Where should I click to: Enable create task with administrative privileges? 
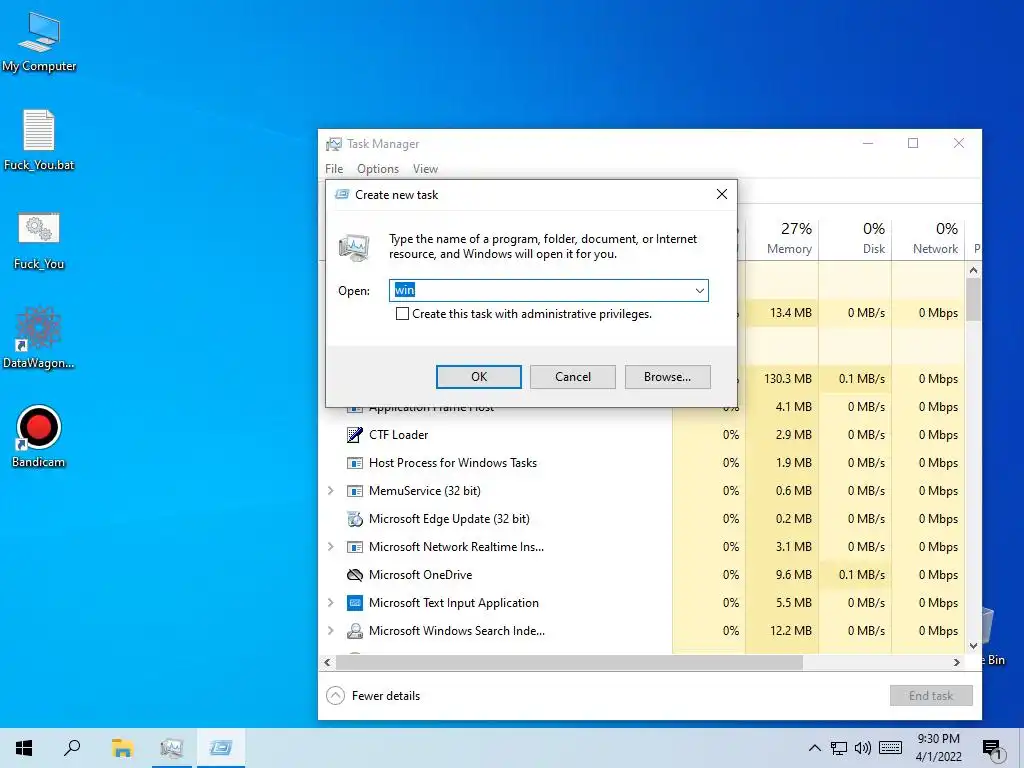(402, 313)
